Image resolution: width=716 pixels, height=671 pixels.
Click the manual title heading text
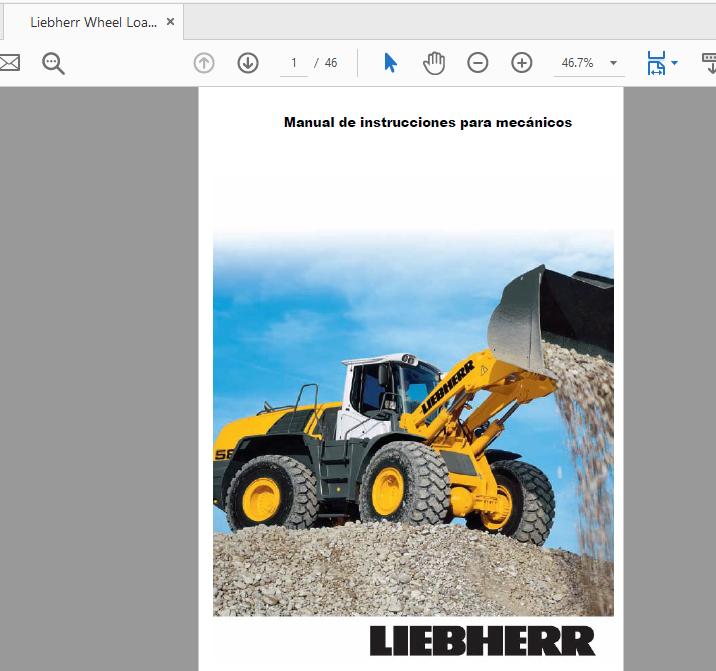click(428, 122)
